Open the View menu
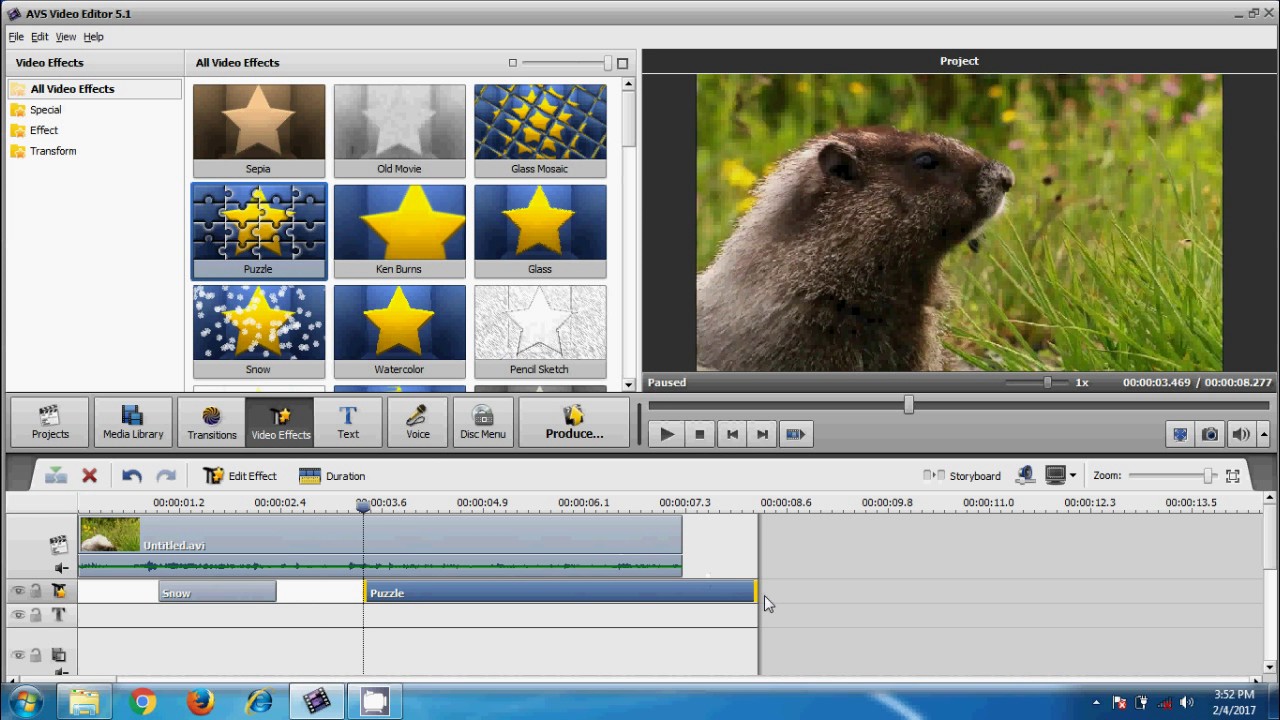 [65, 37]
